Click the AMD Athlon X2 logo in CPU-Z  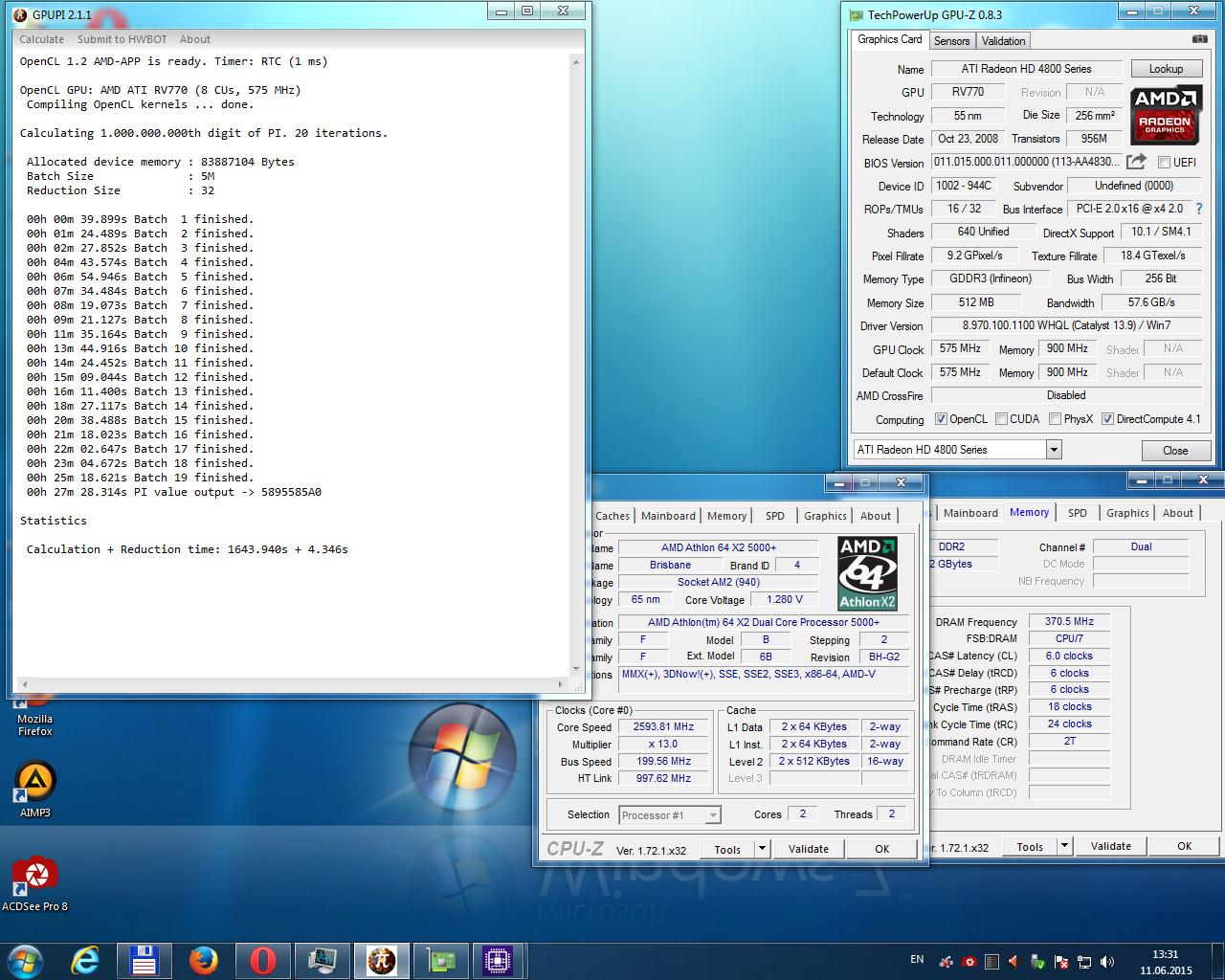point(867,573)
